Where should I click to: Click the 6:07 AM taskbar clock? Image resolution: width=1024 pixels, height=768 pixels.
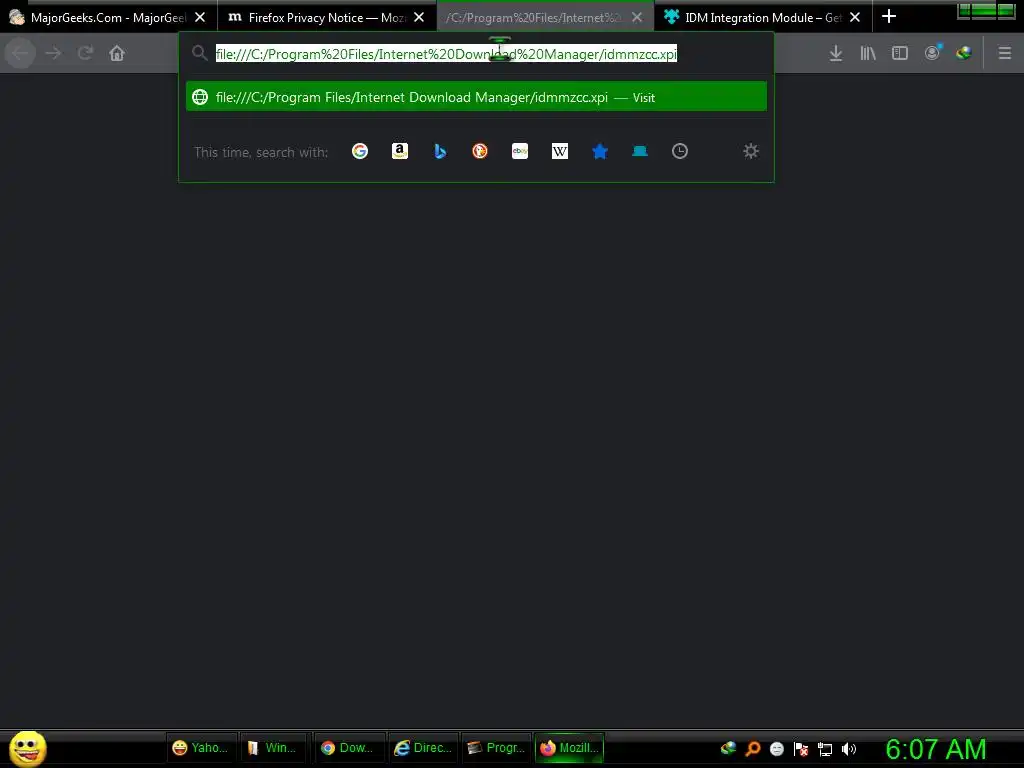(936, 749)
